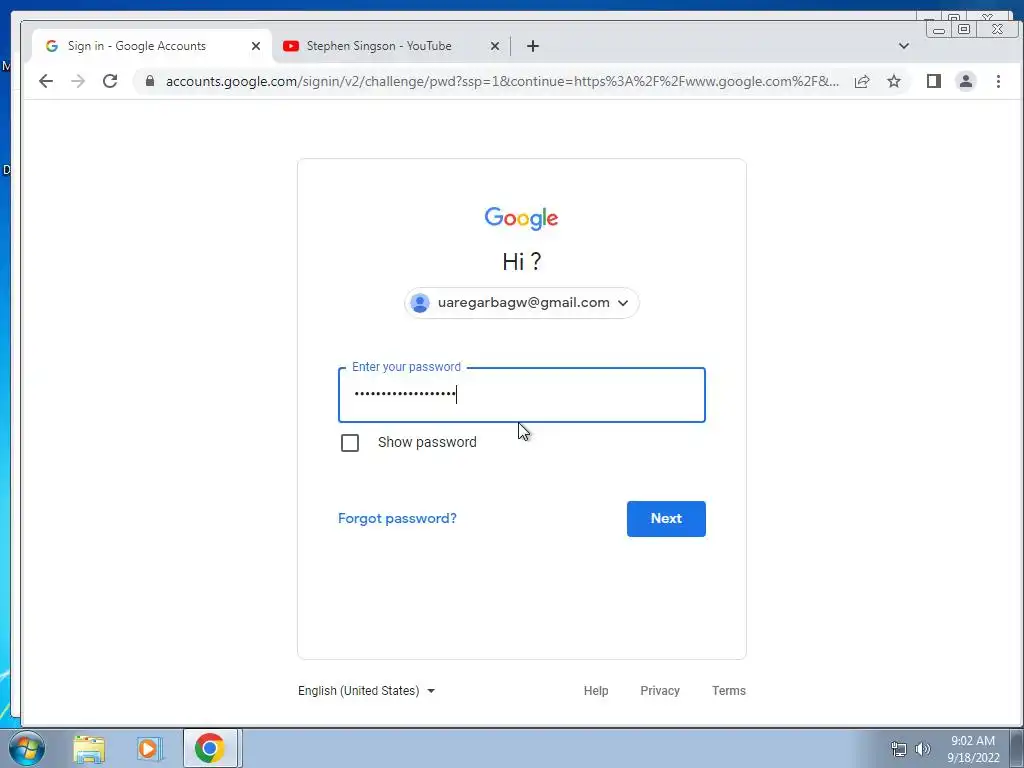The width and height of the screenshot is (1024, 768).
Task: Click the Chrome taskbar icon
Action: pyautogui.click(x=210, y=748)
